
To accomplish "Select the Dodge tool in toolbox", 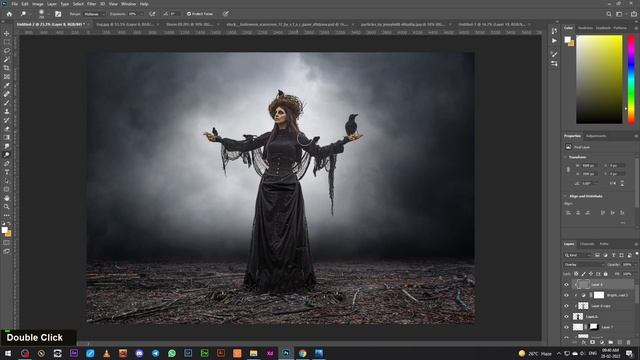I will coord(7,155).
